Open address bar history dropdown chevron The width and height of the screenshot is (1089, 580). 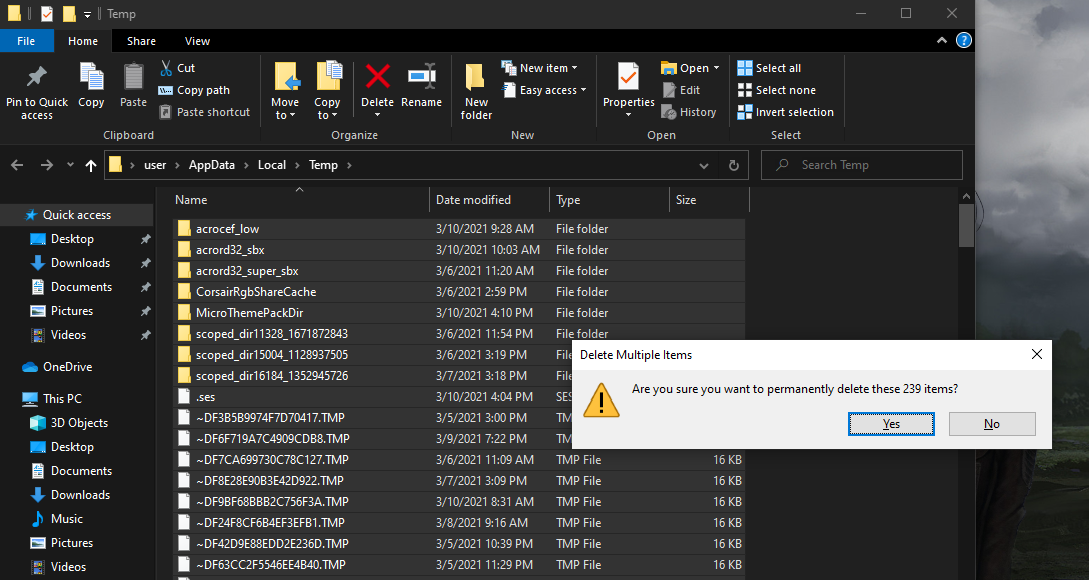coord(706,165)
